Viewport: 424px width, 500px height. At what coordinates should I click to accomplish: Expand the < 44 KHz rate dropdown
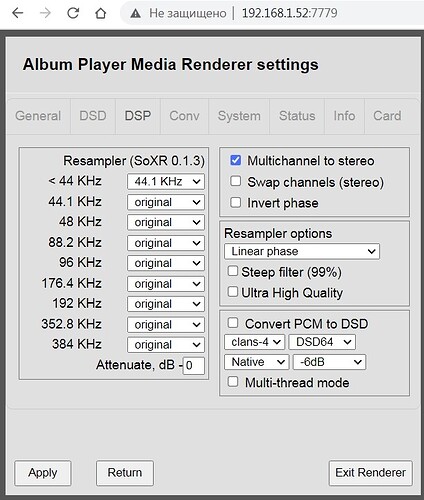pos(166,182)
